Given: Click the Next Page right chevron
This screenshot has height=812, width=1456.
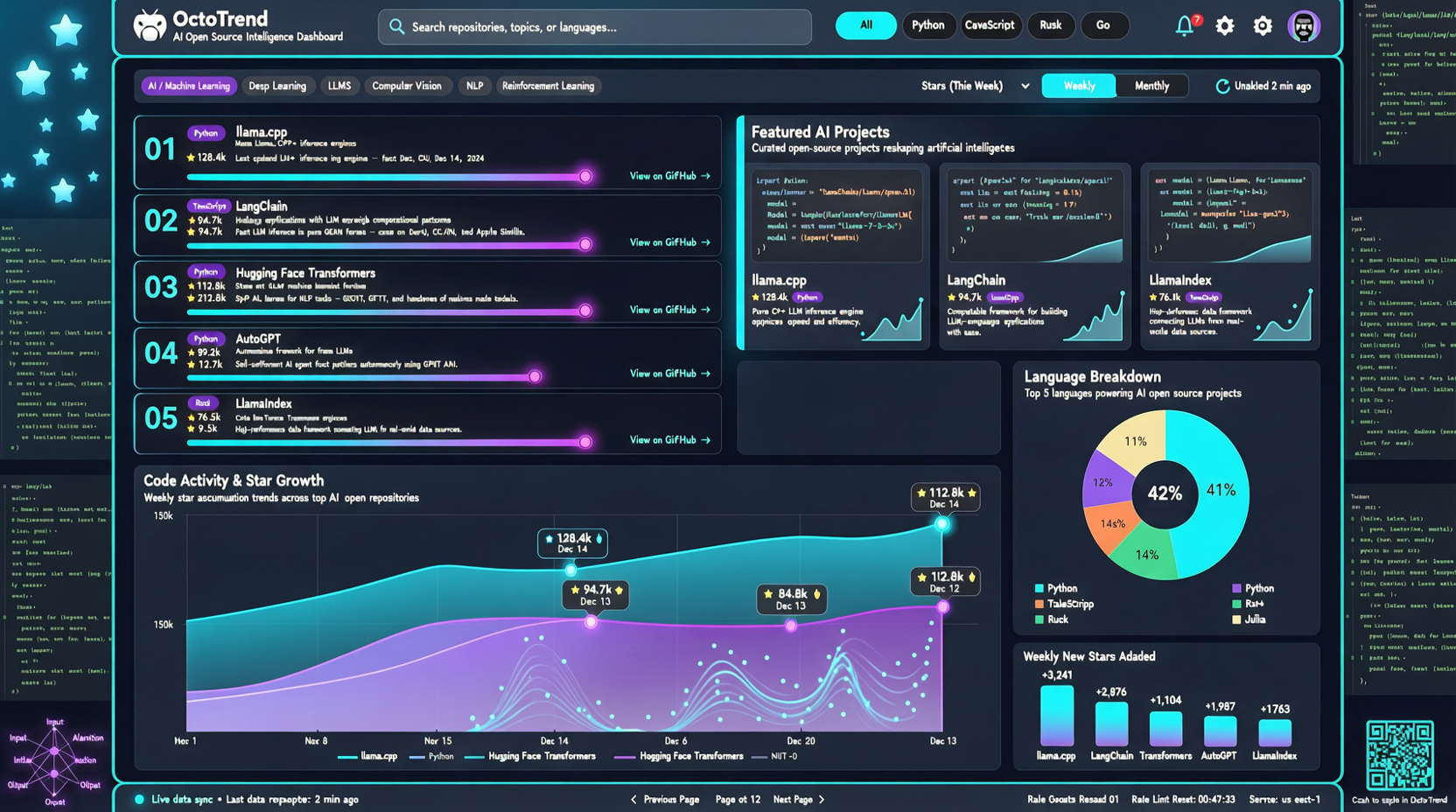Looking at the screenshot, I should (822, 800).
